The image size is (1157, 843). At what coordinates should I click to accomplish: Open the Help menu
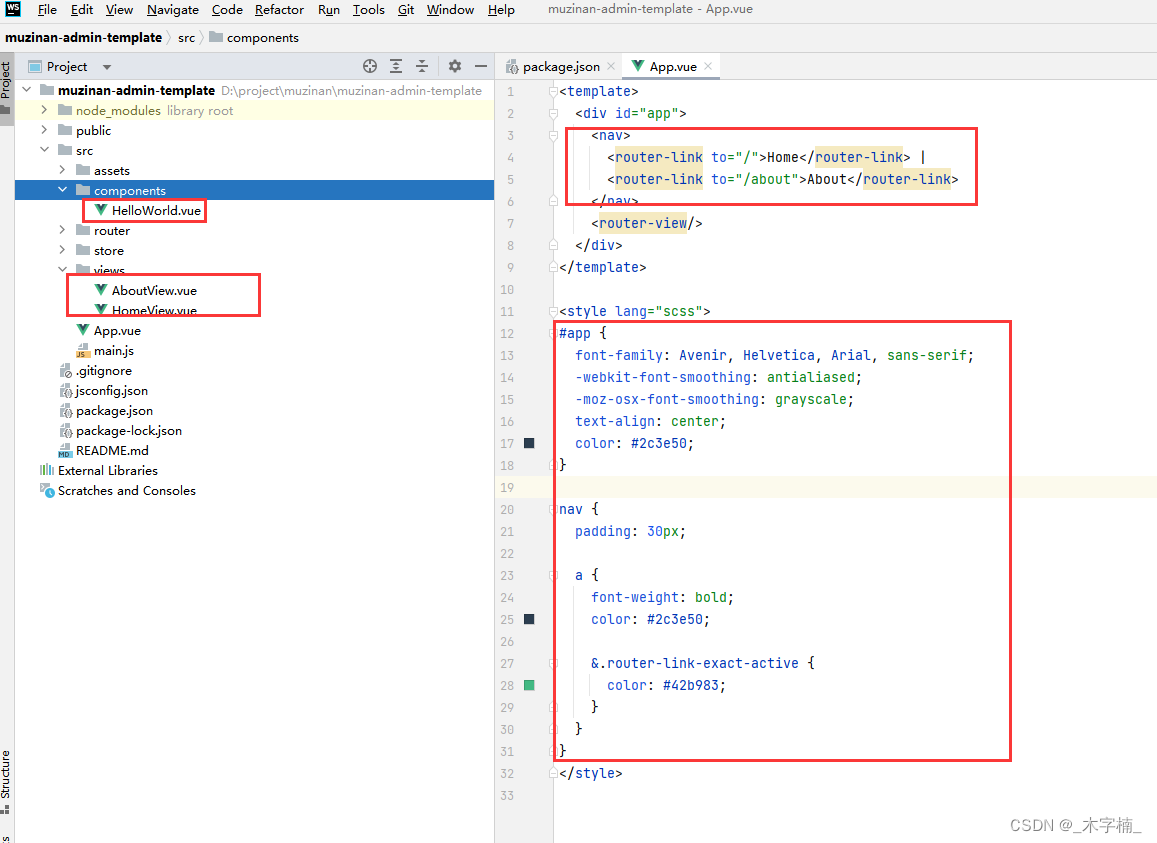pos(501,10)
